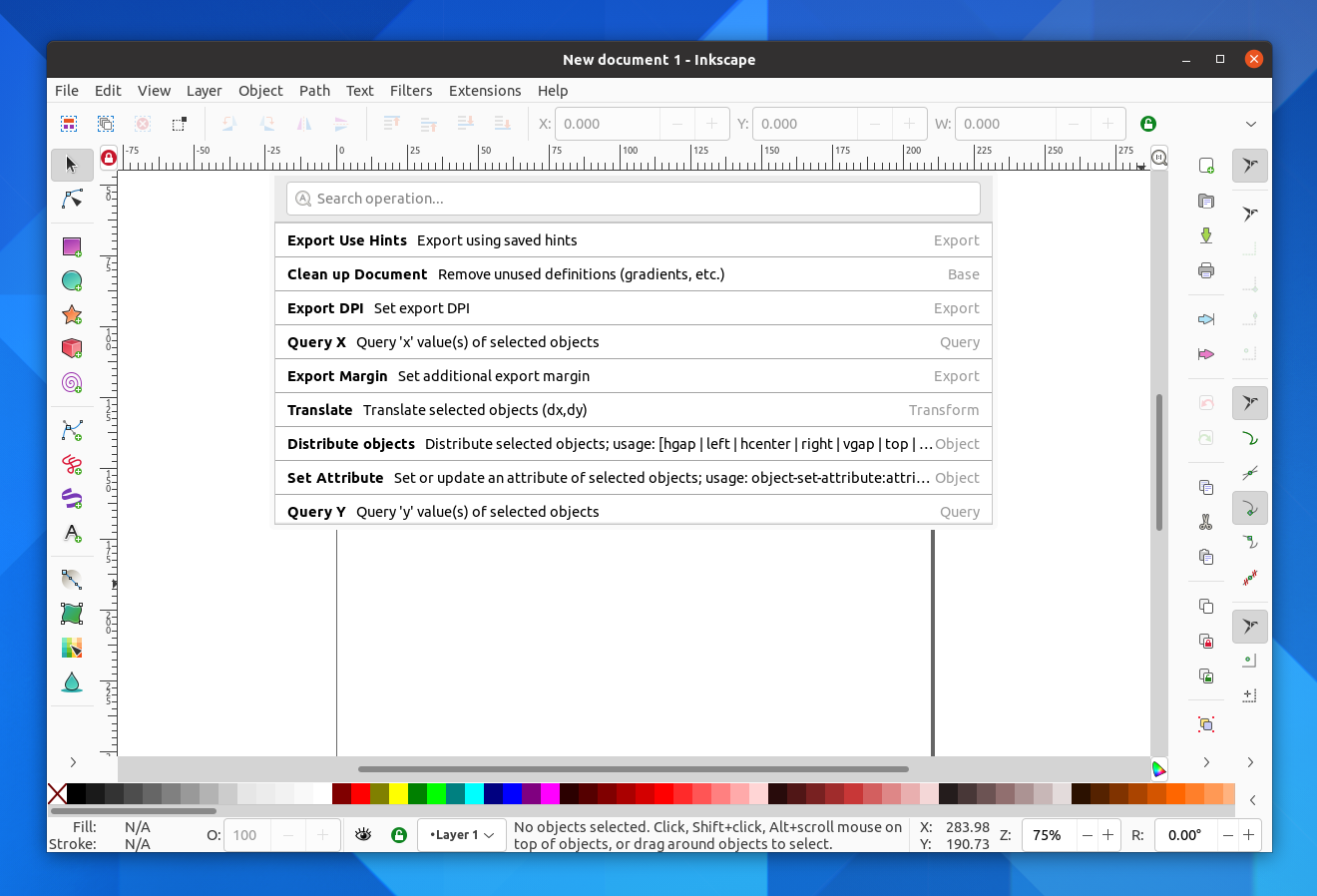Expand the bottom-right palette chevron

1253,799
